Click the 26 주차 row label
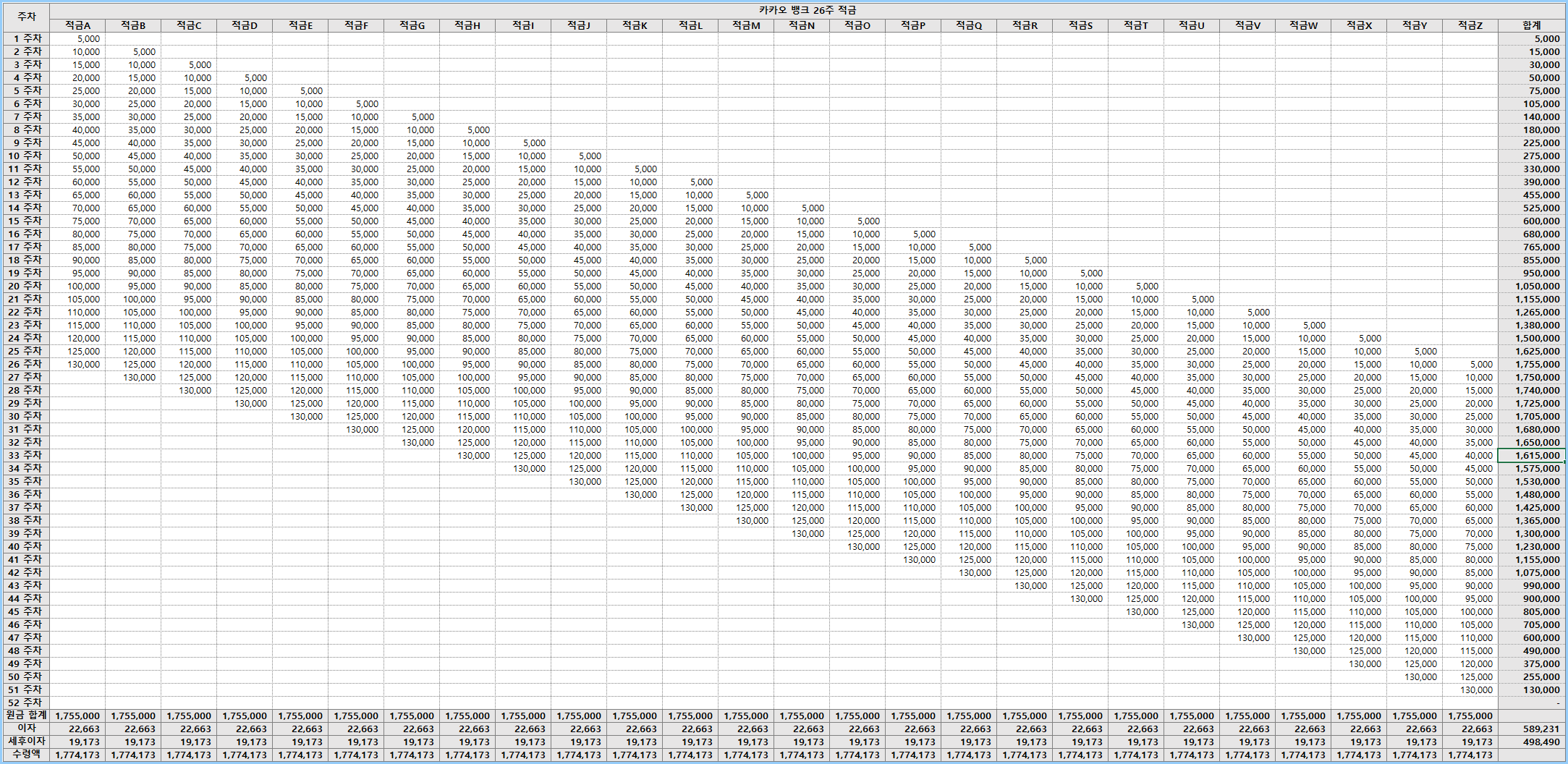 pyautogui.click(x=26, y=364)
